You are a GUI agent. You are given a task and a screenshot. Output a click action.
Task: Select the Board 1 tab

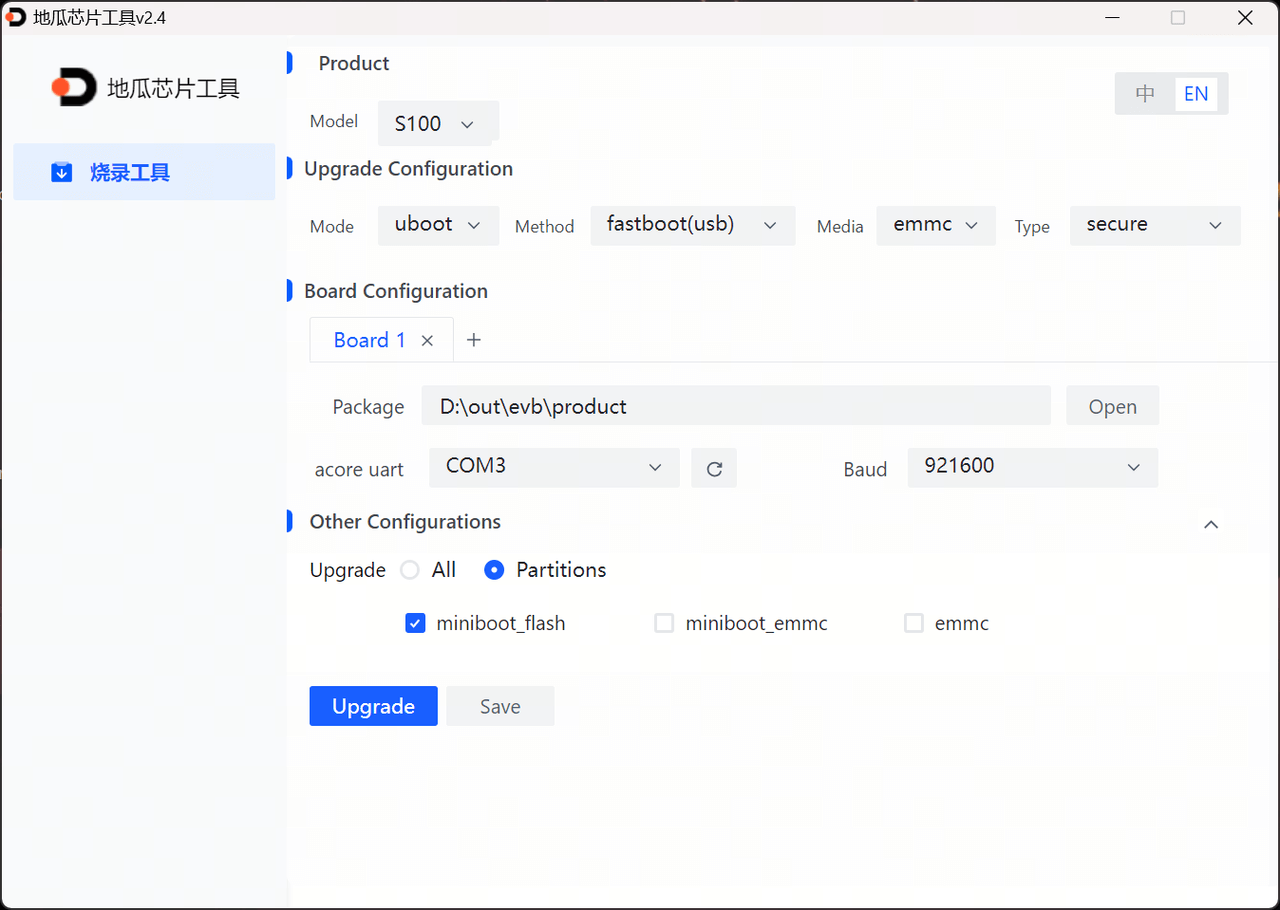coord(369,340)
